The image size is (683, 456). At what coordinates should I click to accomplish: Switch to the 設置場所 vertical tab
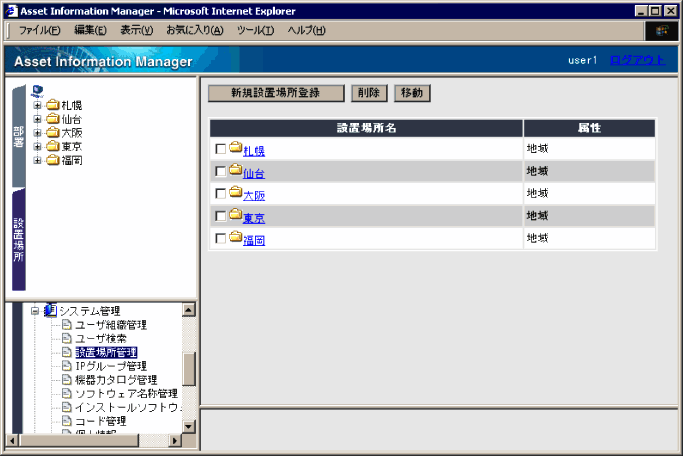[19, 240]
